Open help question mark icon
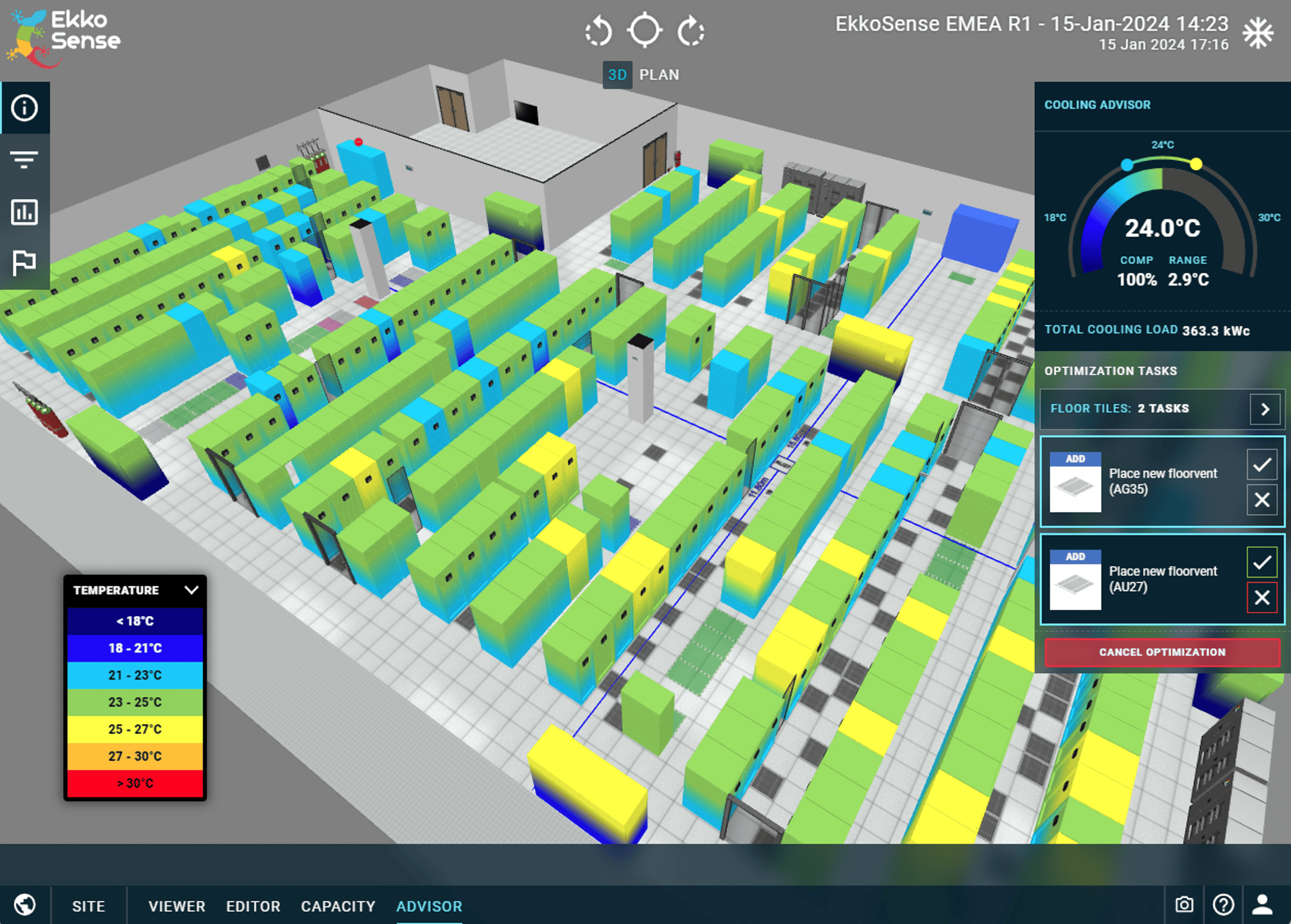This screenshot has width=1291, height=924. [x=1223, y=905]
